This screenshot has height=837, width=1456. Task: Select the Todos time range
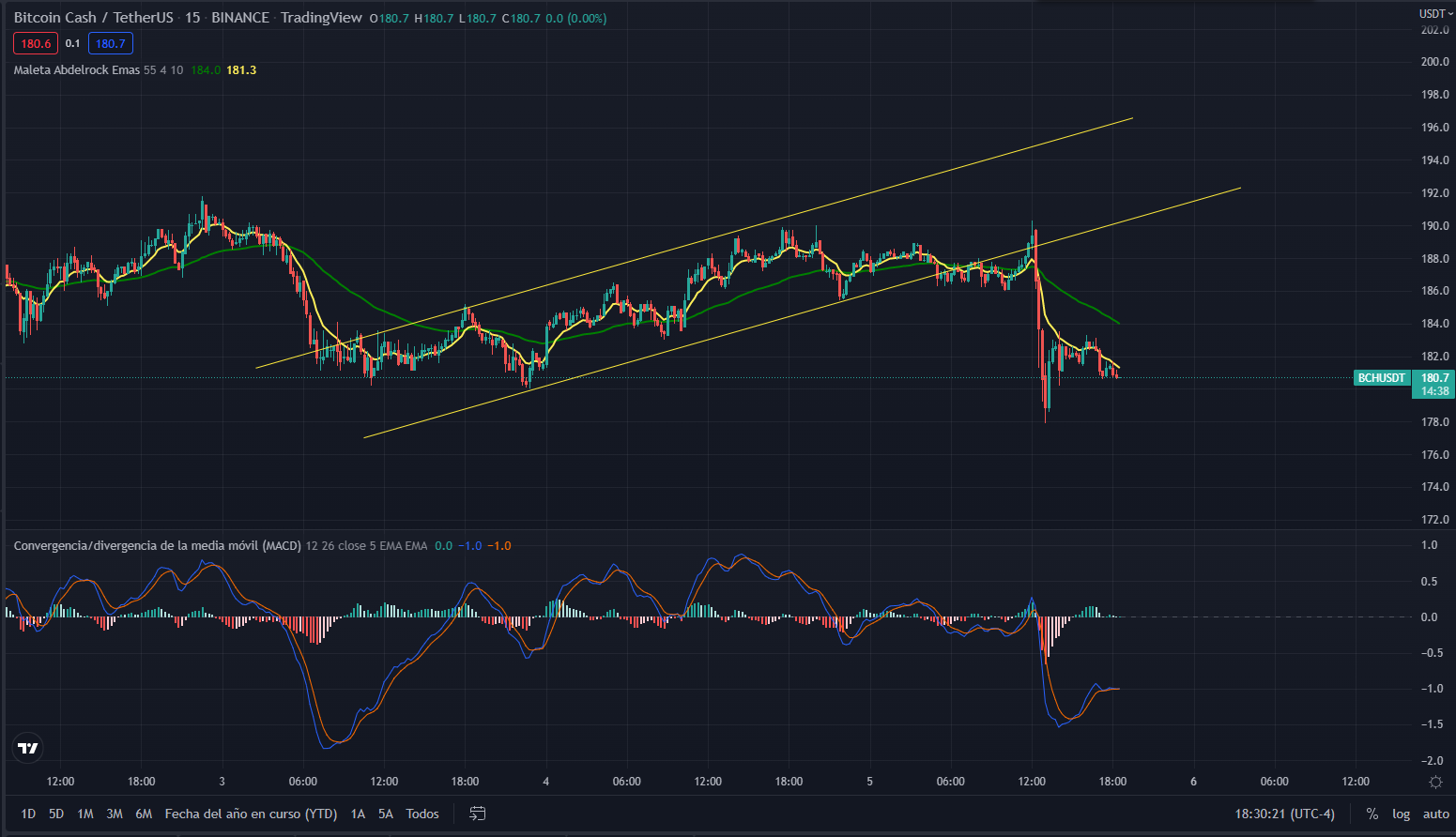tap(422, 814)
